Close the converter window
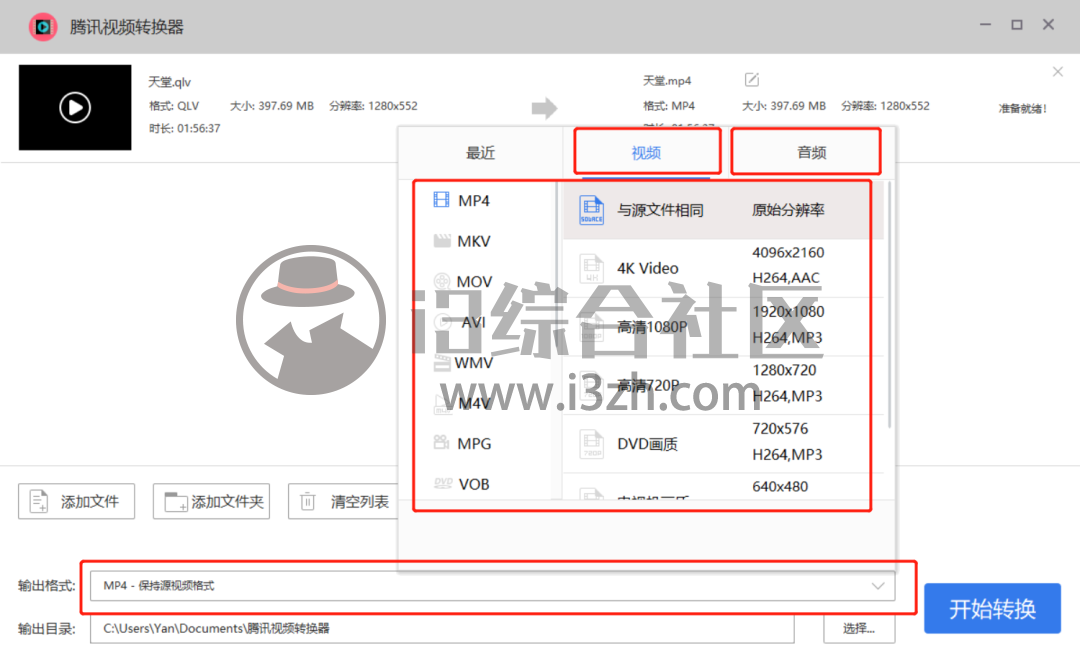This screenshot has height=666, width=1080. 1048,25
